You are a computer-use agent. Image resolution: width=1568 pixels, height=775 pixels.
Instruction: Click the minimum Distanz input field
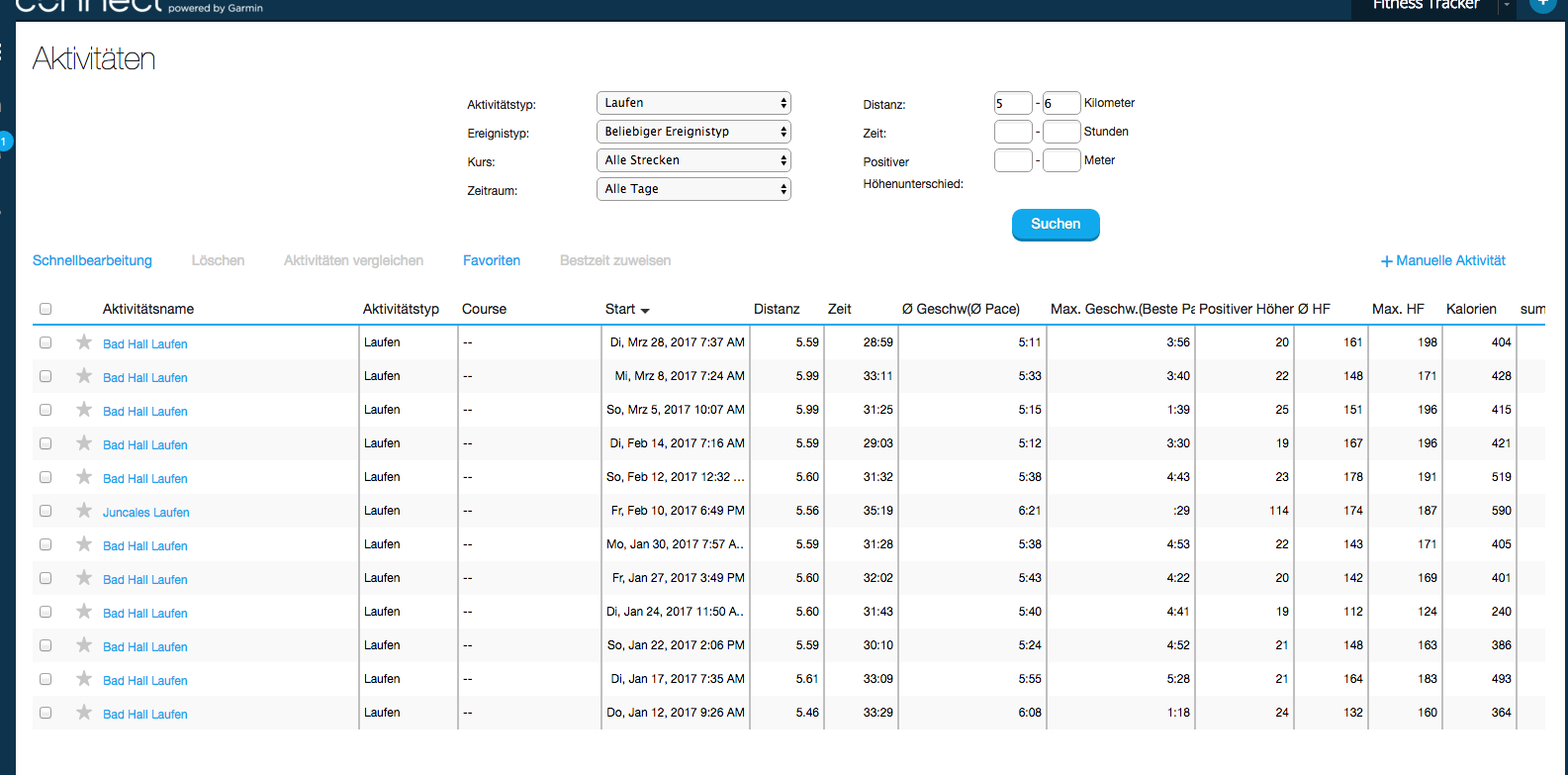coord(1012,103)
